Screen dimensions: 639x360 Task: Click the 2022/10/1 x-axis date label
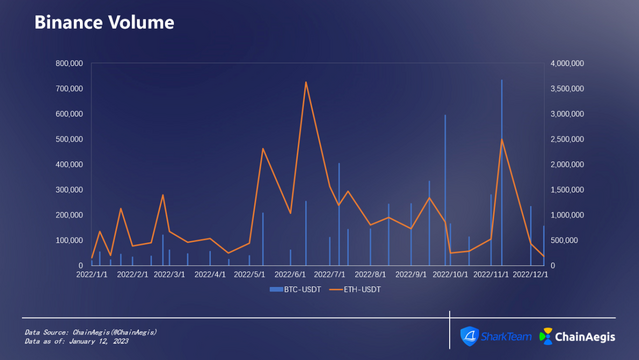450,274
